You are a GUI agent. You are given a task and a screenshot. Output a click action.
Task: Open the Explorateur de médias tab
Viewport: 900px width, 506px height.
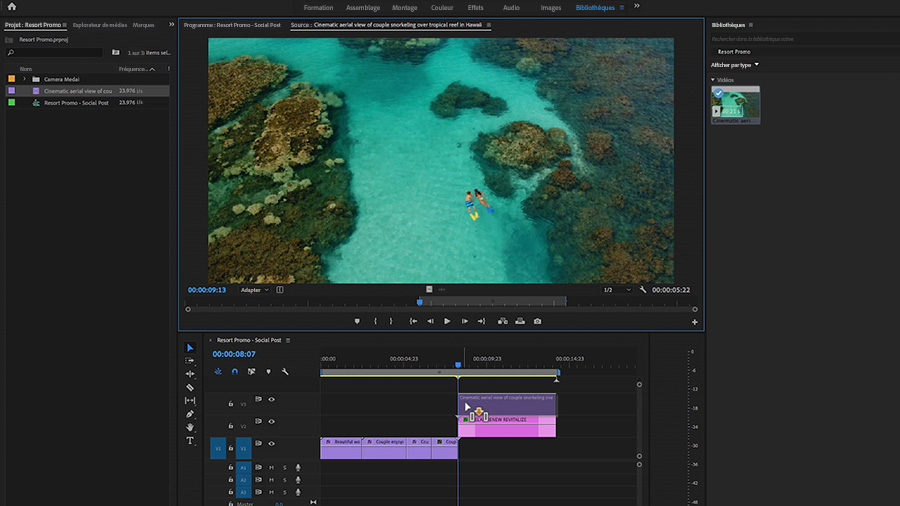(x=102, y=25)
